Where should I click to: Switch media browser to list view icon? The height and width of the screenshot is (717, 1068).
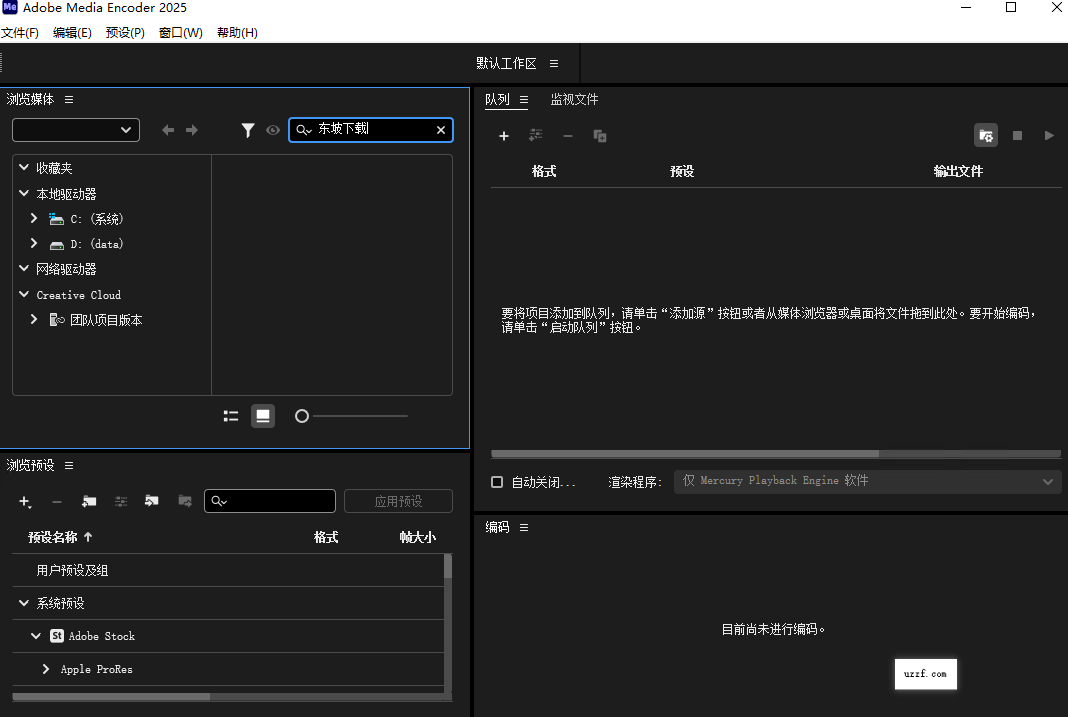230,415
